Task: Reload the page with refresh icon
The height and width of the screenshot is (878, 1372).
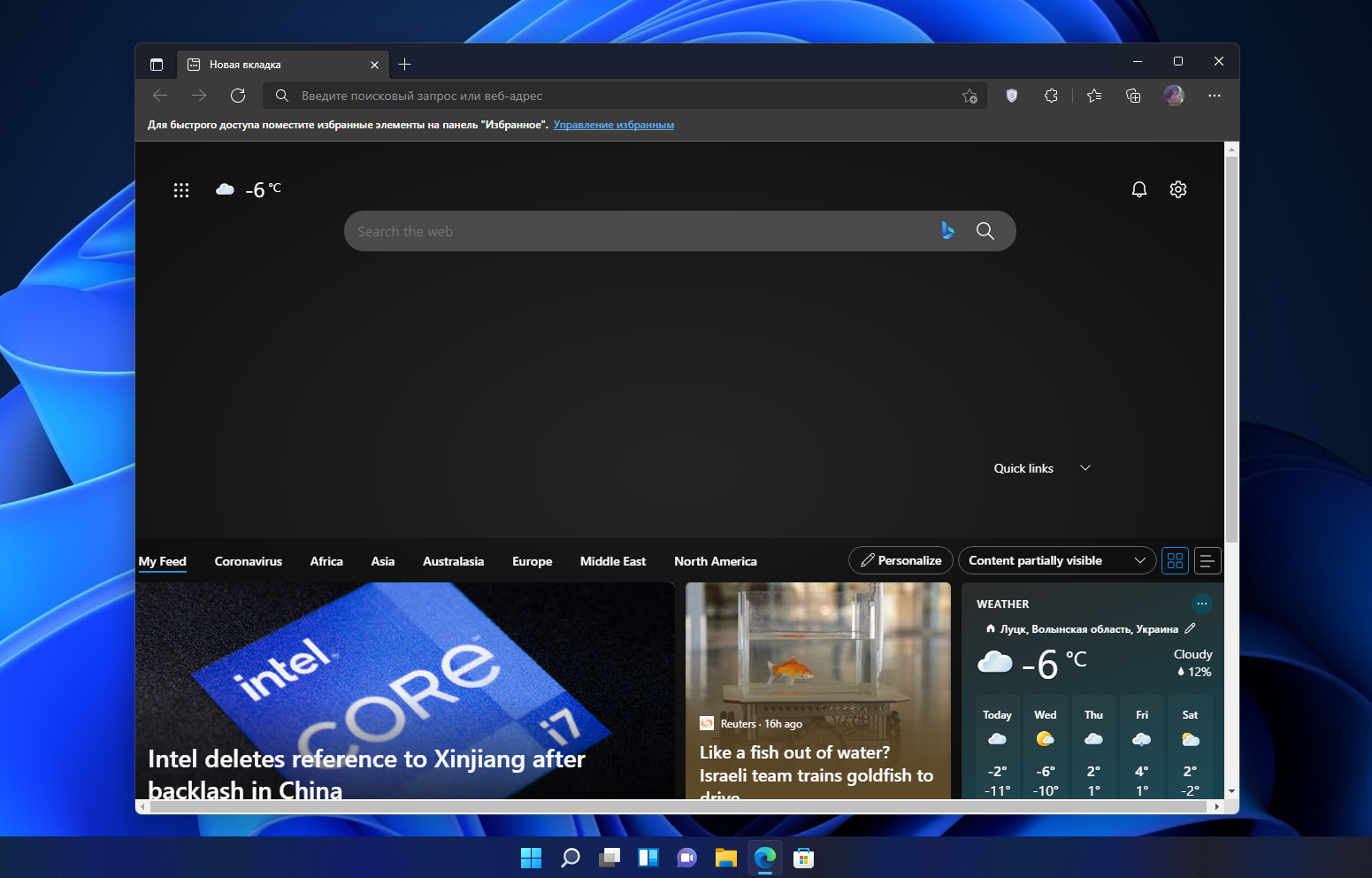Action: [238, 96]
